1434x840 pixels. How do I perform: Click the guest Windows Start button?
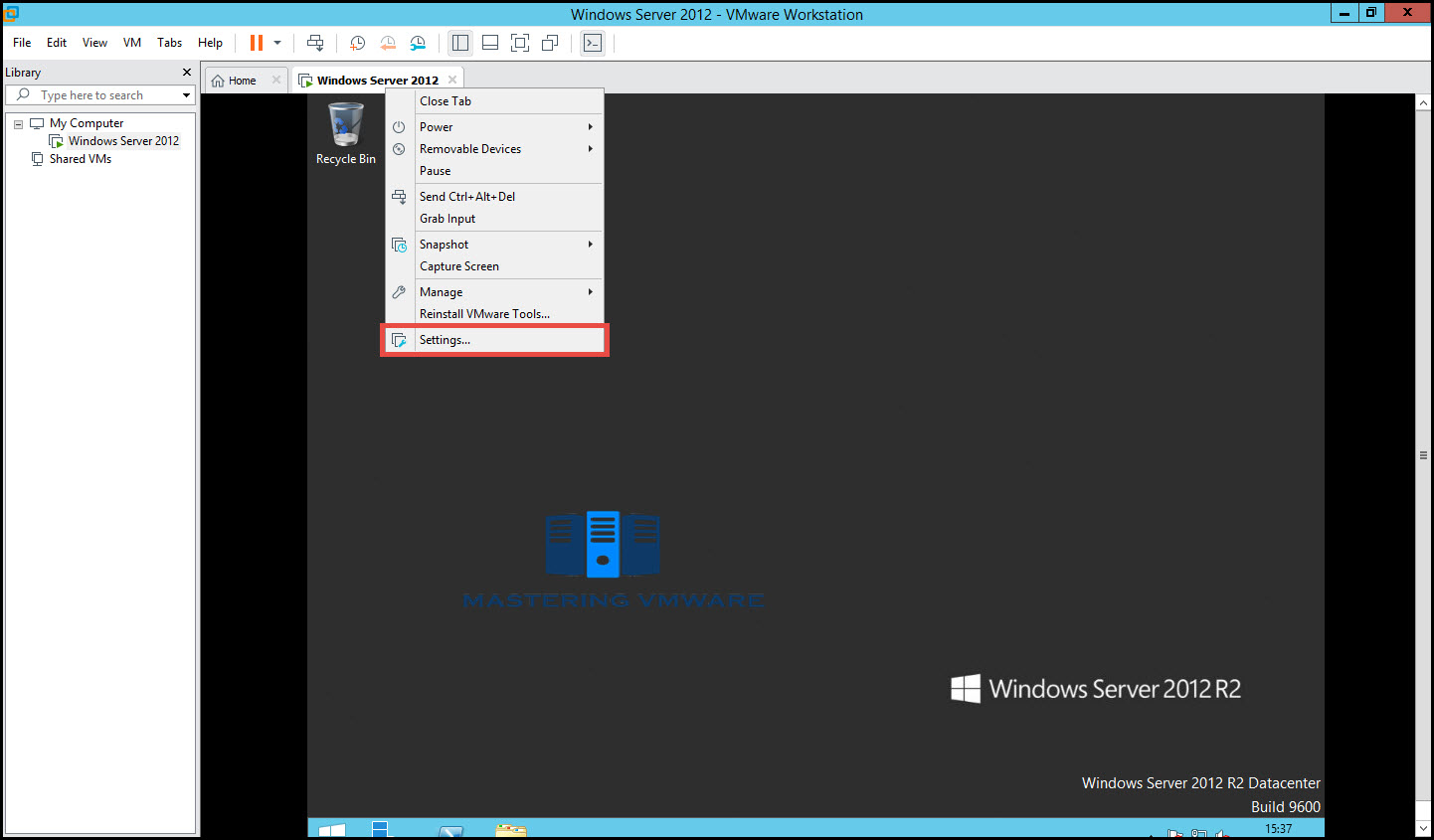tap(332, 829)
